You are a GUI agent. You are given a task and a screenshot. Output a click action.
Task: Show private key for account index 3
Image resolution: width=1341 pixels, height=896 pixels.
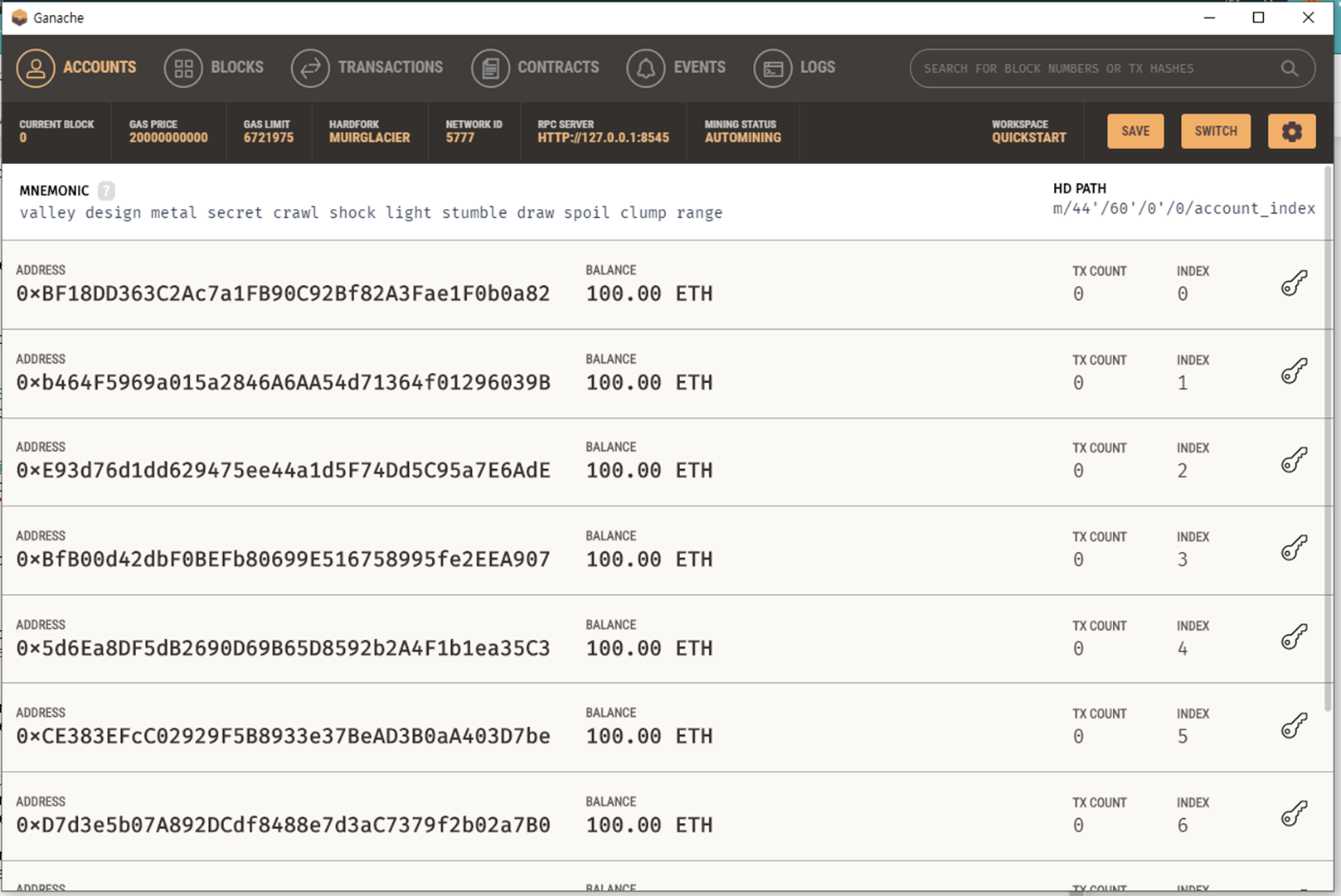[1294, 548]
